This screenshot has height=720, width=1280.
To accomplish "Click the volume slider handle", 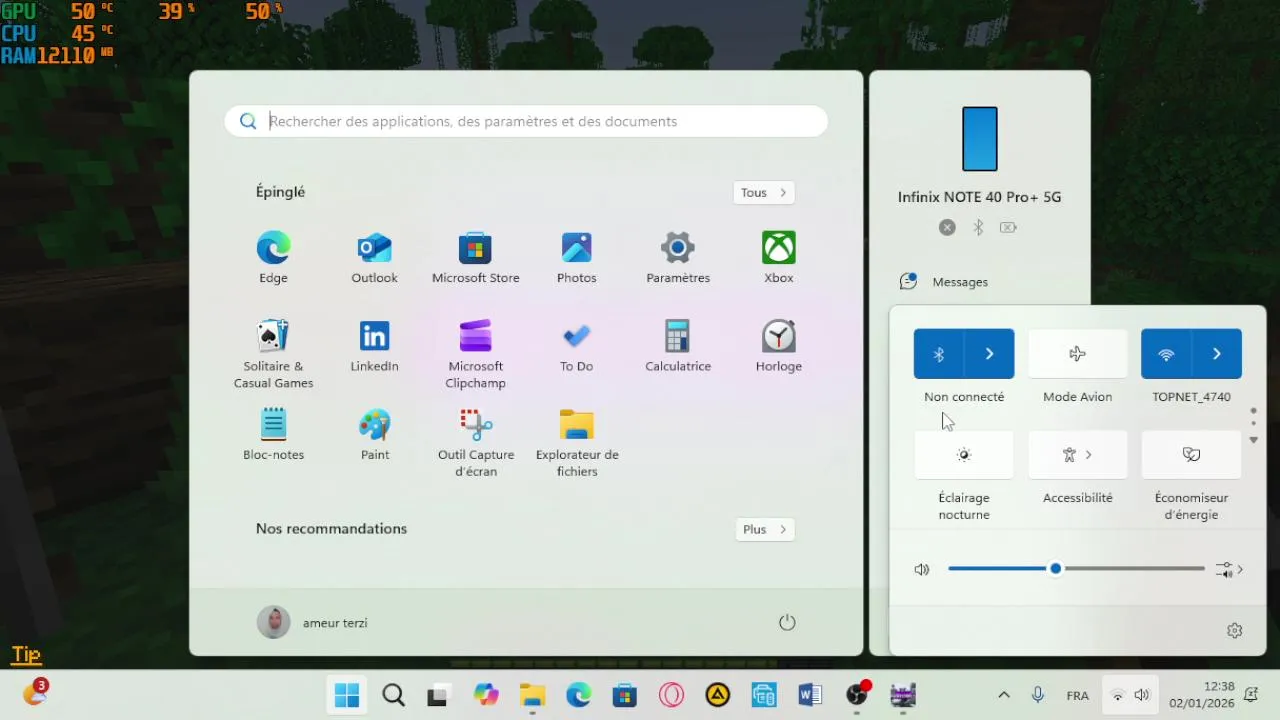I will coord(1055,569).
